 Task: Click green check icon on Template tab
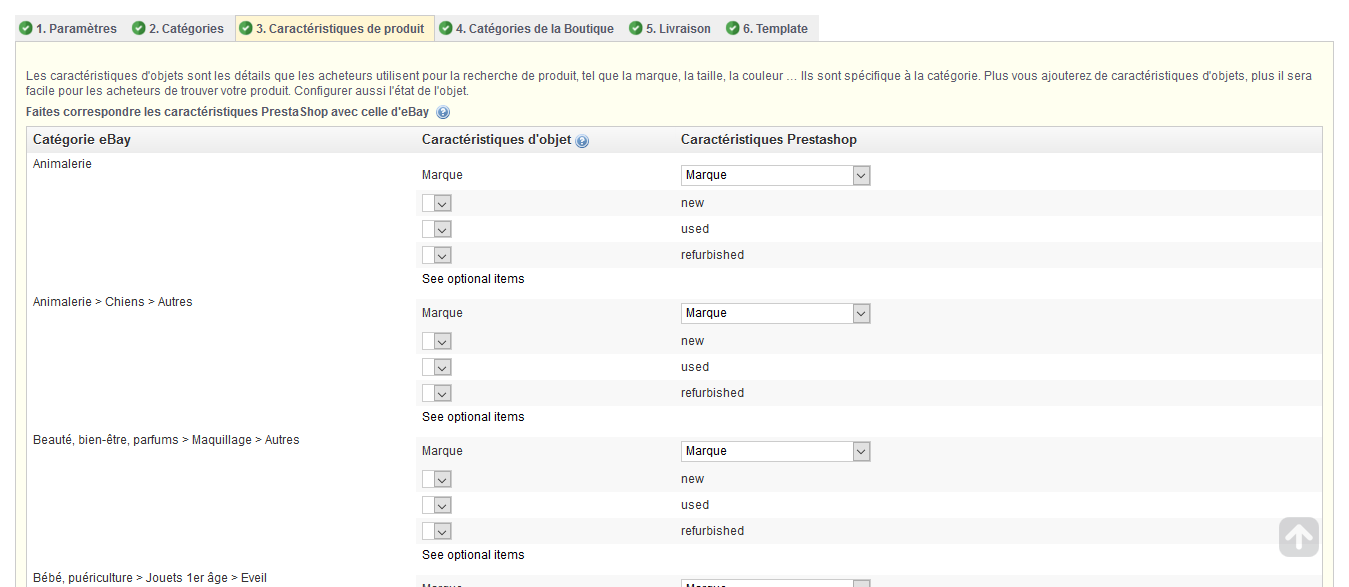(x=733, y=29)
